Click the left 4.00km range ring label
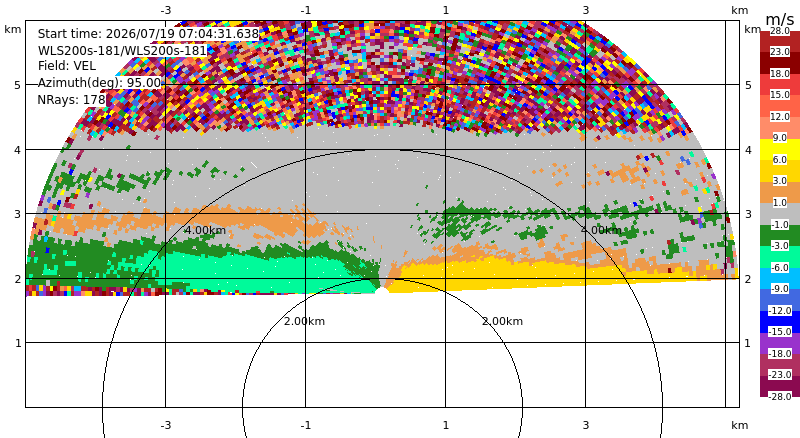 [x=205, y=230]
